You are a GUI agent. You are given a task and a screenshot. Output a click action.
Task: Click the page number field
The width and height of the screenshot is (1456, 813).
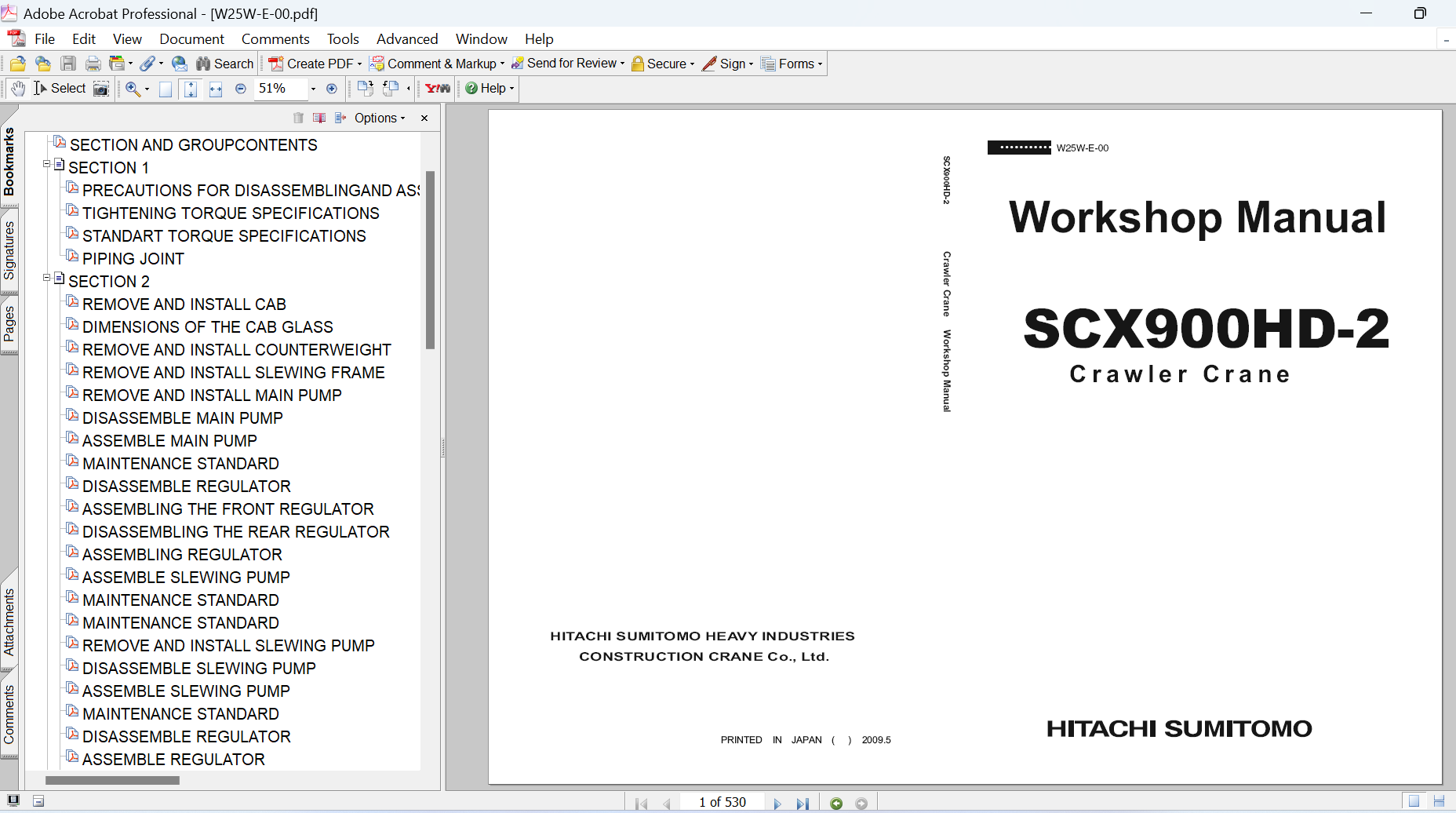pyautogui.click(x=723, y=802)
